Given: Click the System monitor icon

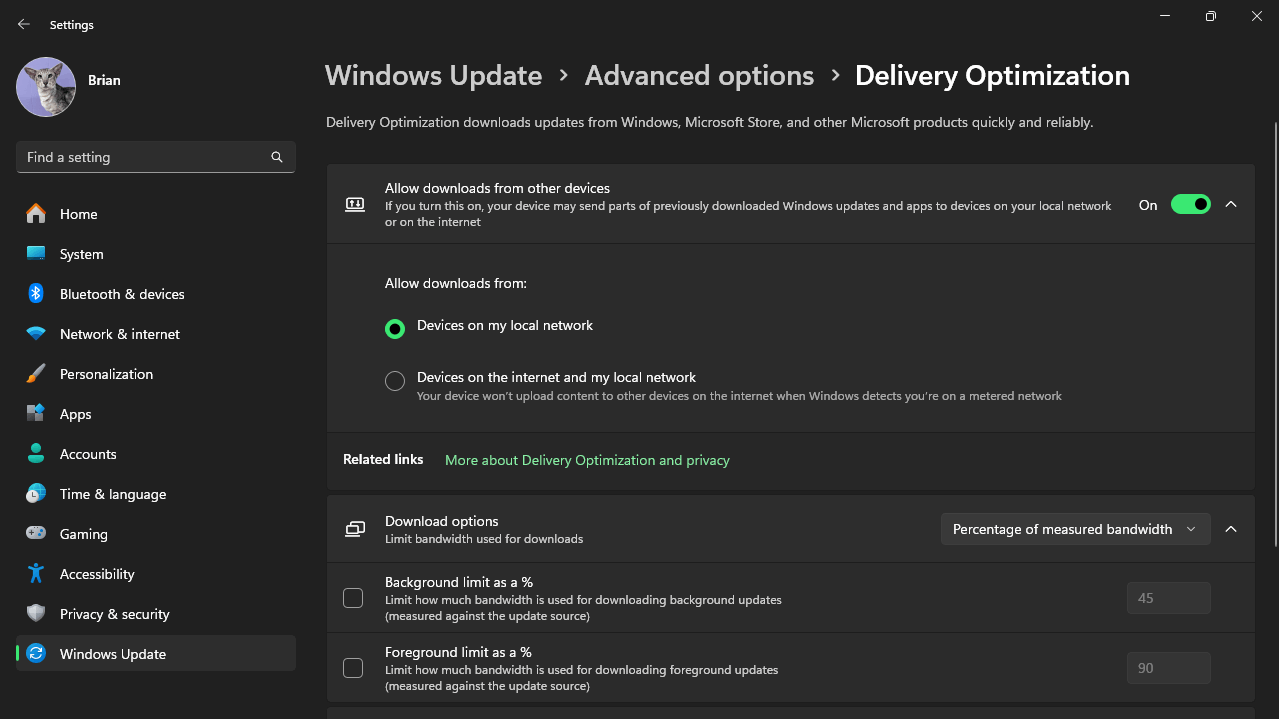Looking at the screenshot, I should click(36, 254).
